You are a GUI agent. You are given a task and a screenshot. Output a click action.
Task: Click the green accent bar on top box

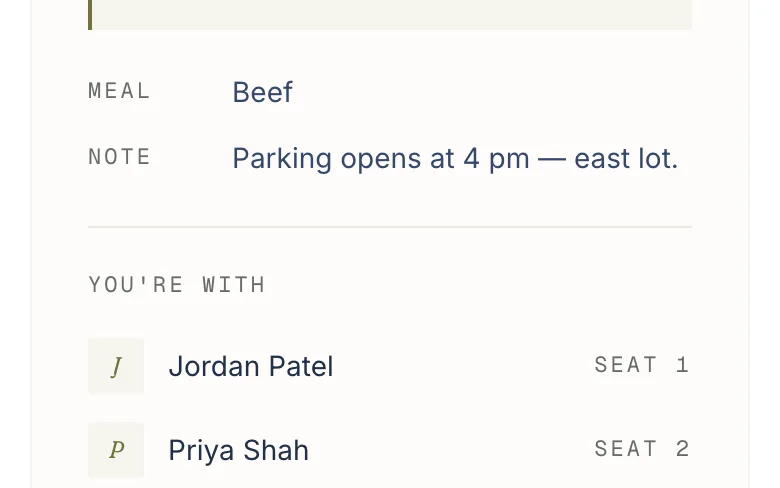point(90,15)
